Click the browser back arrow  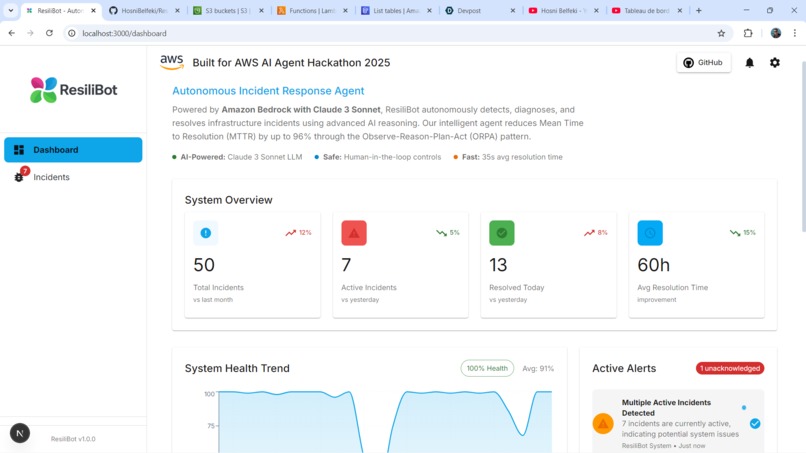12,33
